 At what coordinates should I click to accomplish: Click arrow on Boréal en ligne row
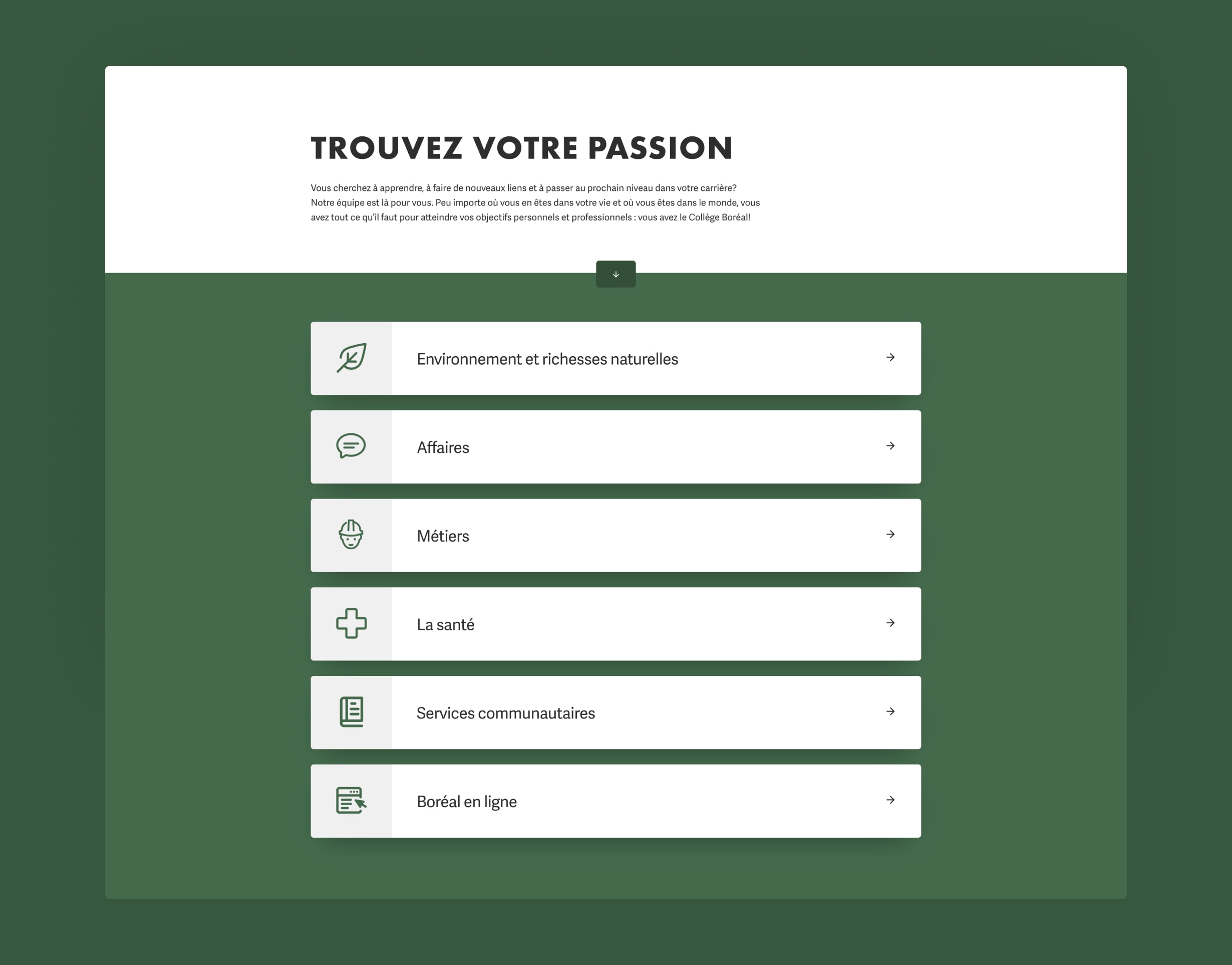point(890,800)
